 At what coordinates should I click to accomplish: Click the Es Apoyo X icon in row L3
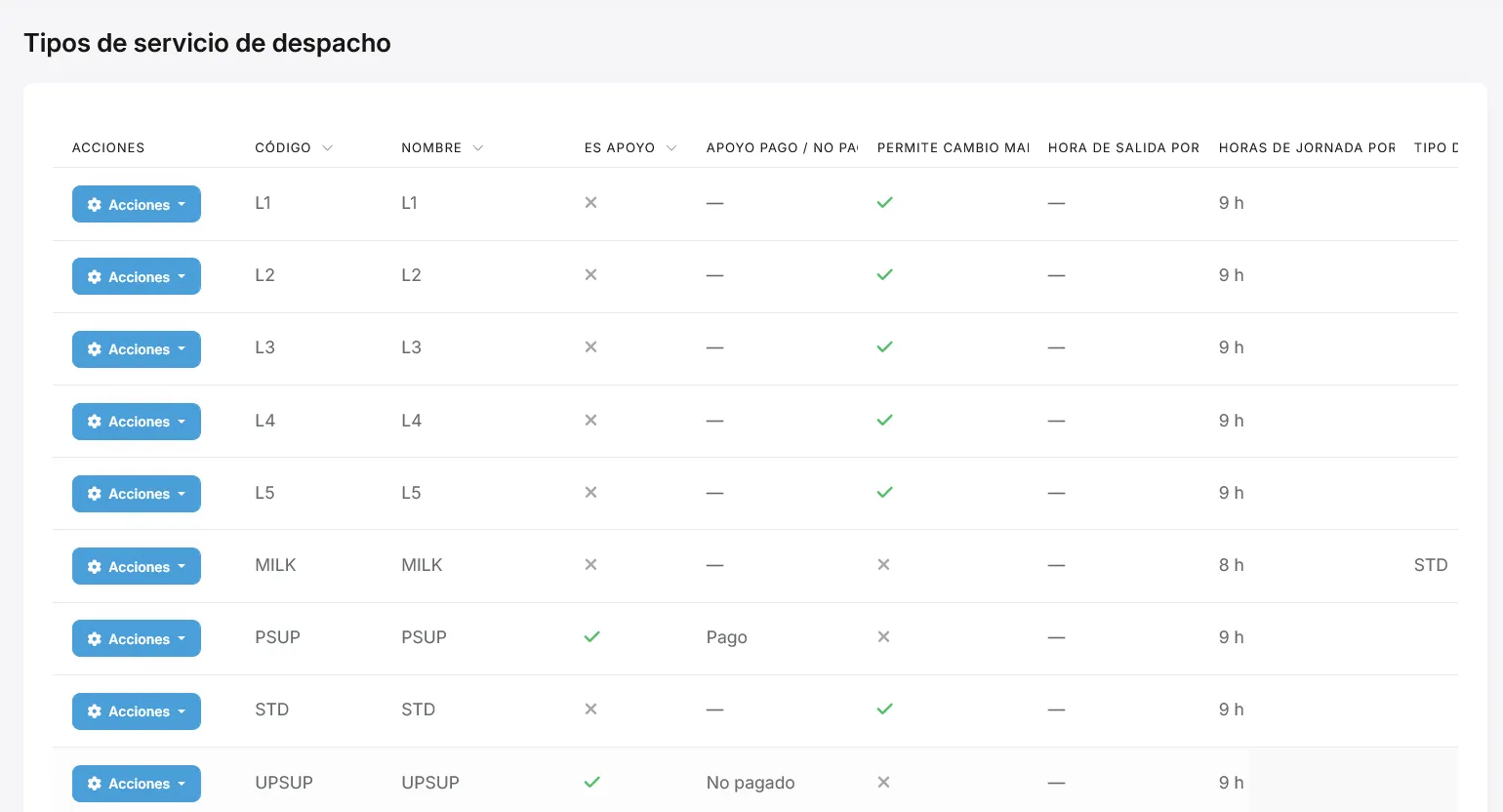click(x=590, y=347)
